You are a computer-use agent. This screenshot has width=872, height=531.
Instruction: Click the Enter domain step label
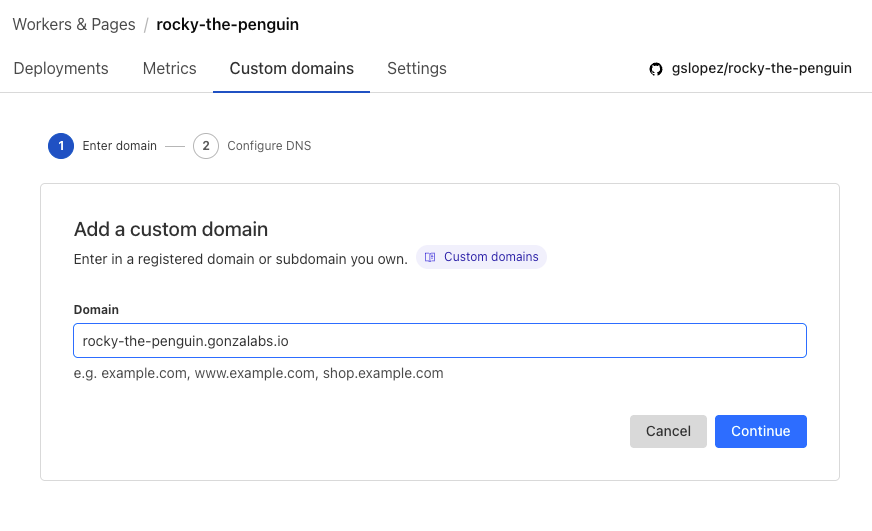click(120, 146)
